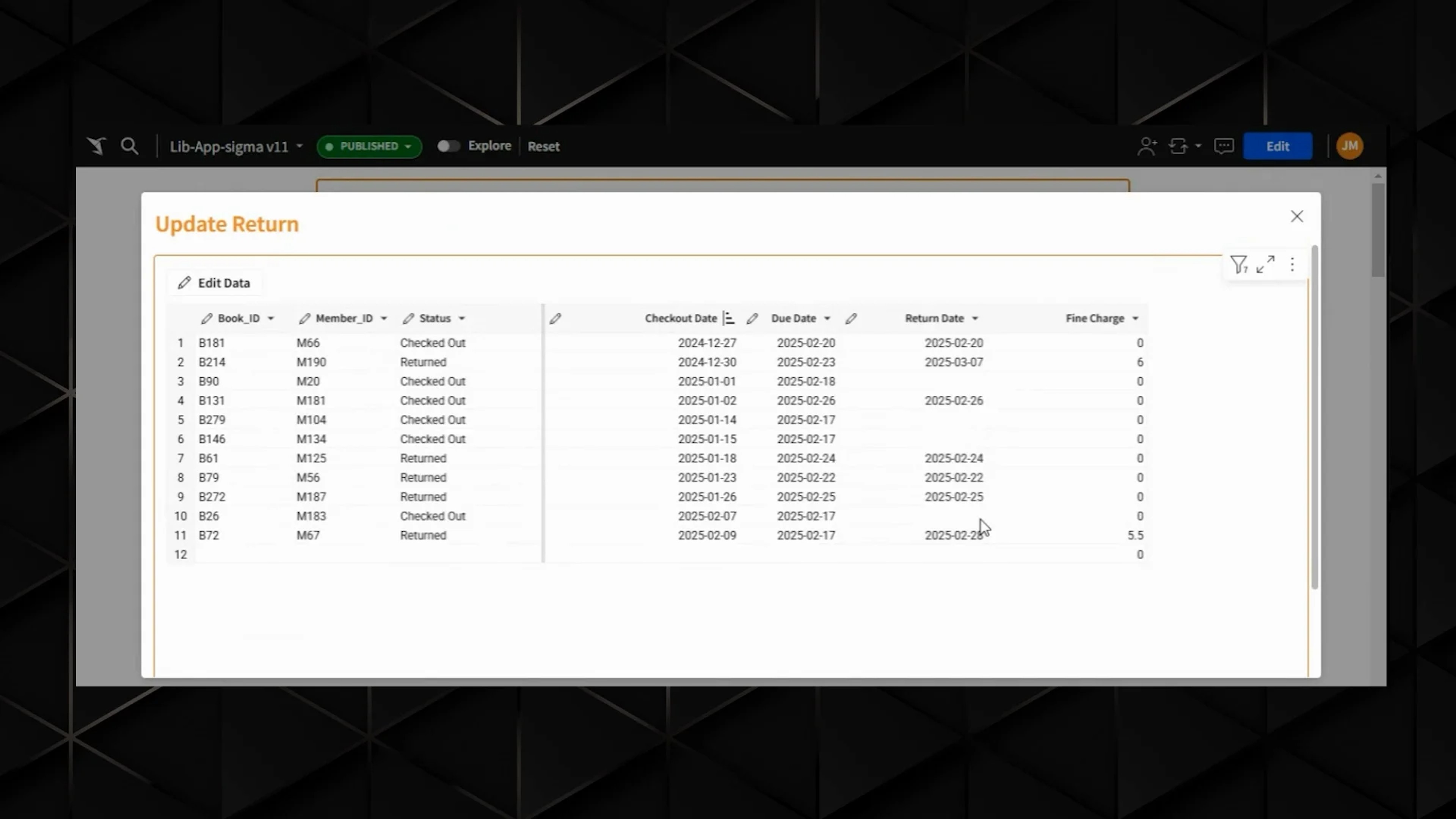Open the Fine Charge column dropdown arrow
Viewport: 1456px width, 819px height.
[x=1135, y=319]
